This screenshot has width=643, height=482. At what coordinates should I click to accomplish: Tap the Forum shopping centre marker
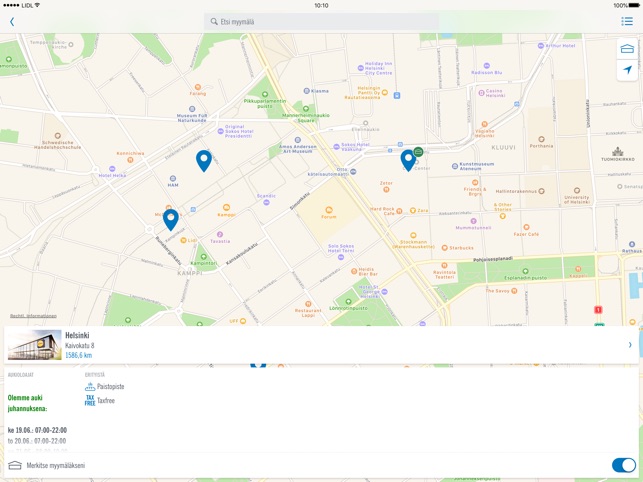point(328,210)
